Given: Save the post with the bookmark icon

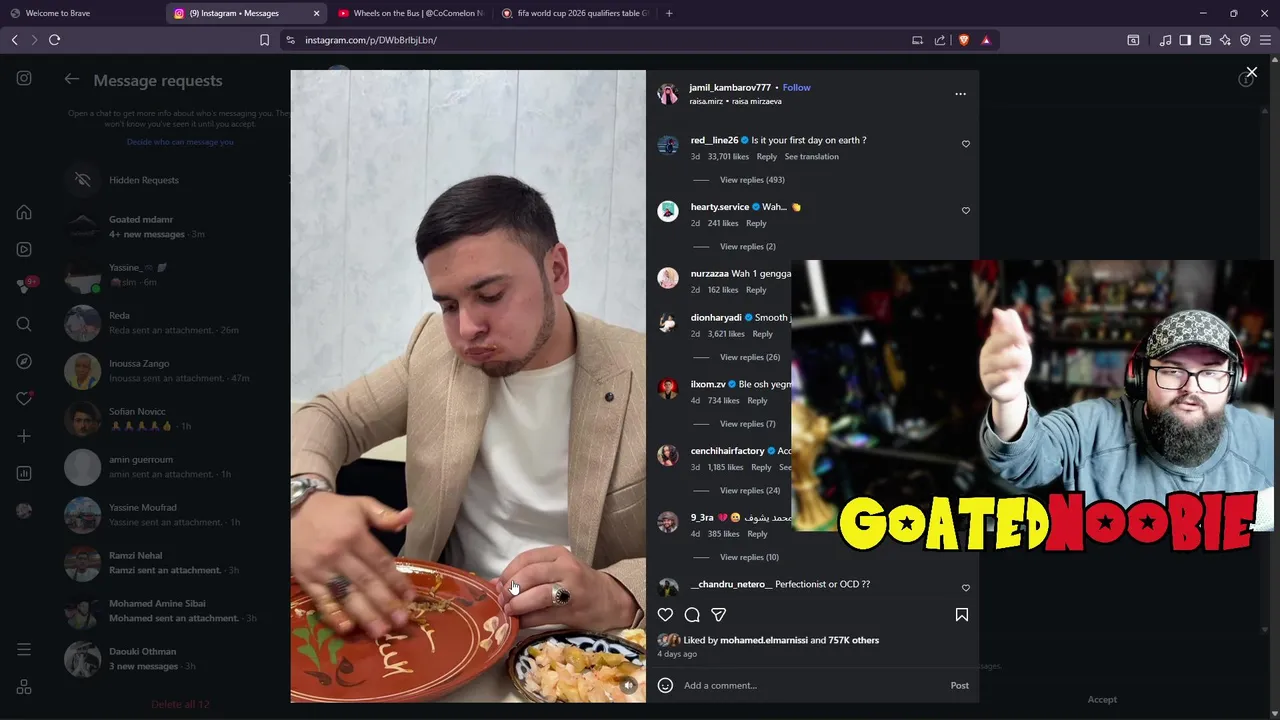Looking at the screenshot, I should coord(962,615).
